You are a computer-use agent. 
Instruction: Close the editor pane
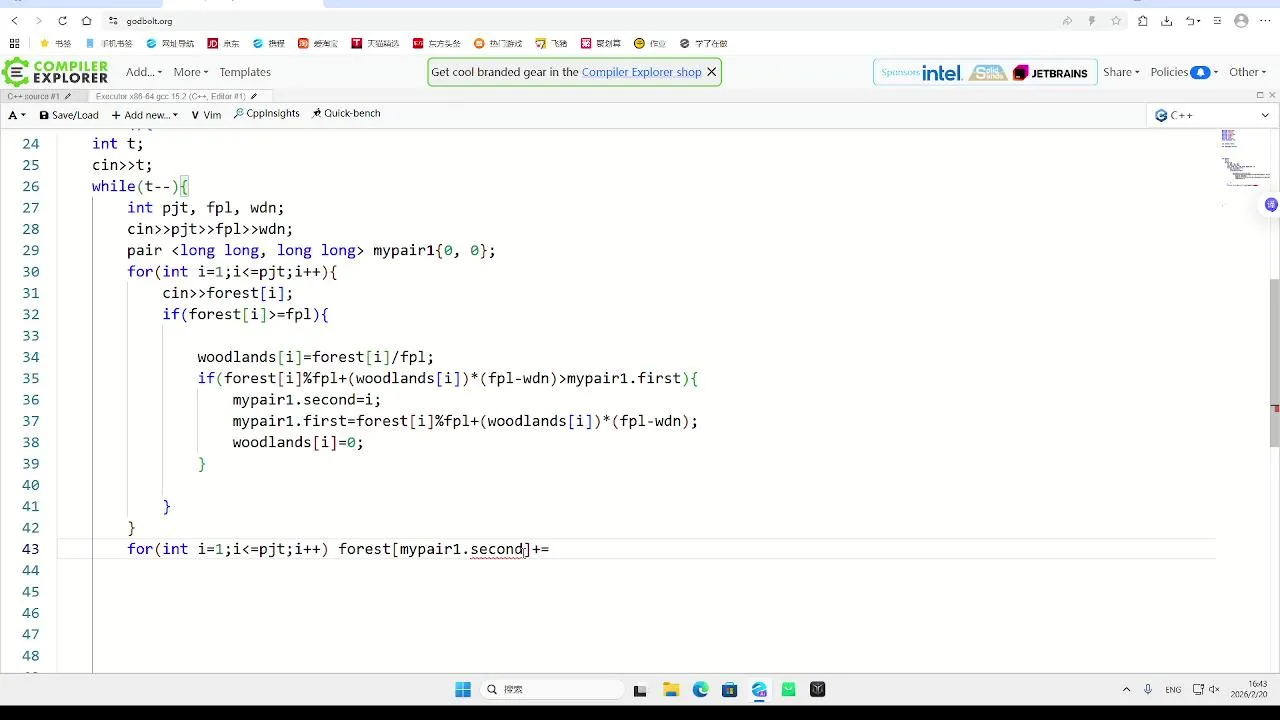tap(1272, 95)
